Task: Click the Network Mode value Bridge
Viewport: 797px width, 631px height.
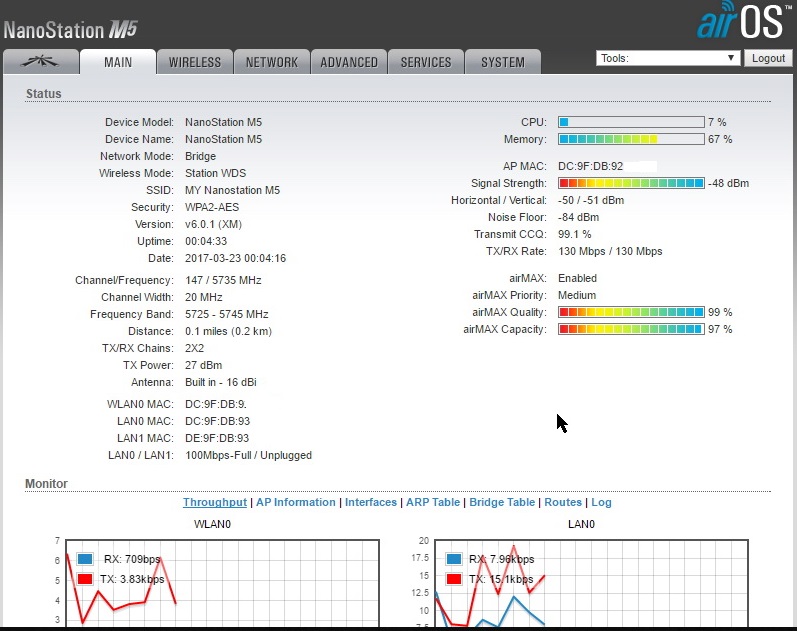Action: (x=200, y=156)
